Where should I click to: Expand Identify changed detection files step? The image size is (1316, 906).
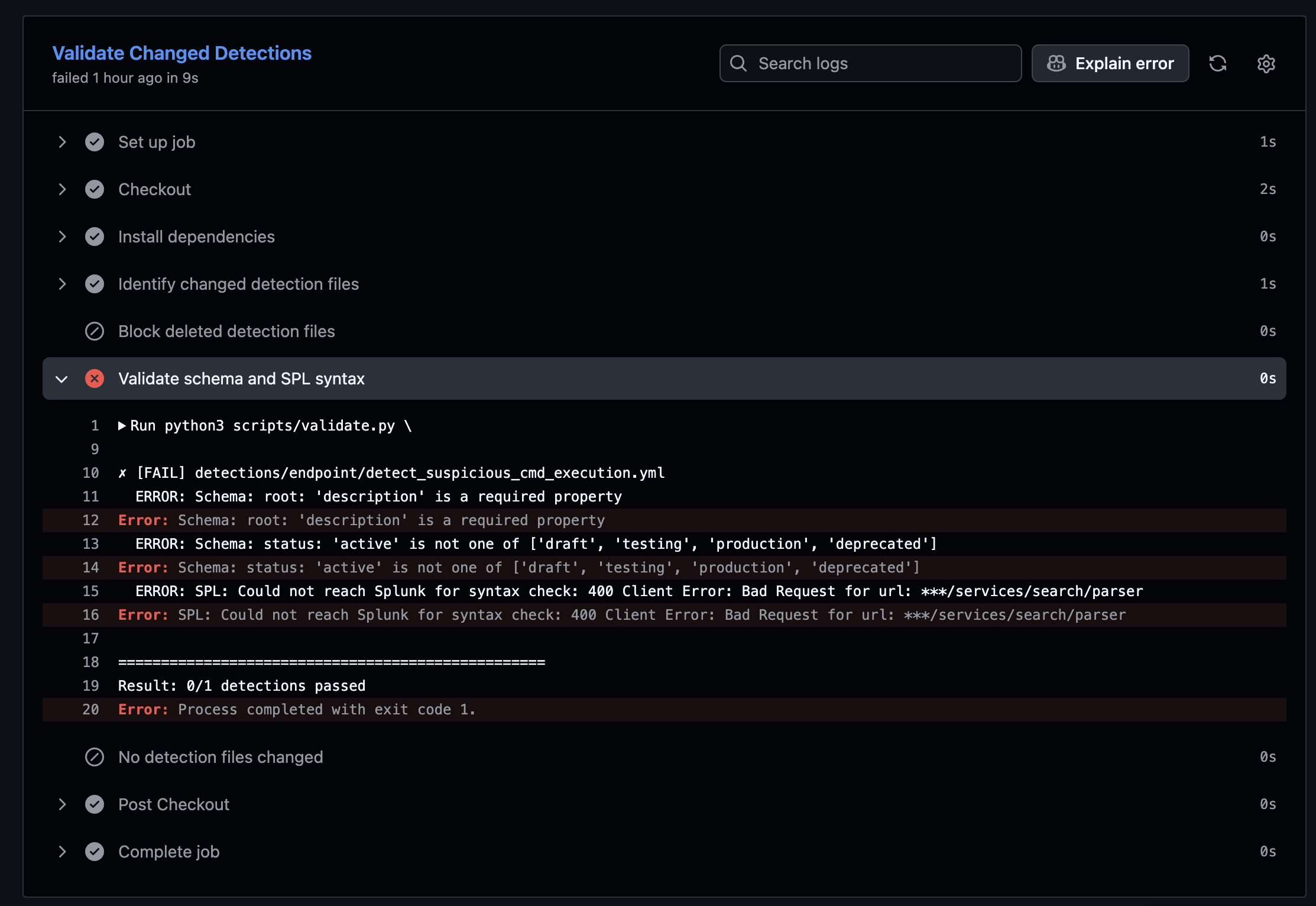tap(62, 284)
